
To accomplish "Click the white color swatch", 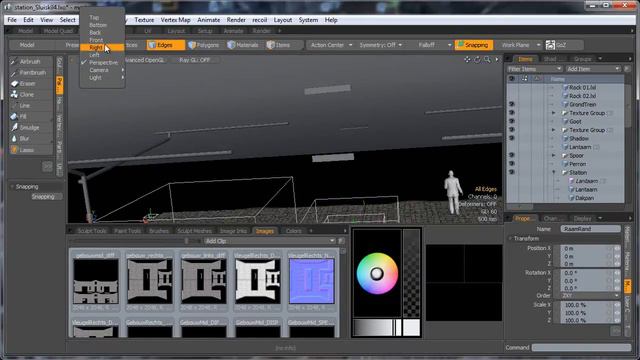I will pyautogui.click(x=411, y=328).
